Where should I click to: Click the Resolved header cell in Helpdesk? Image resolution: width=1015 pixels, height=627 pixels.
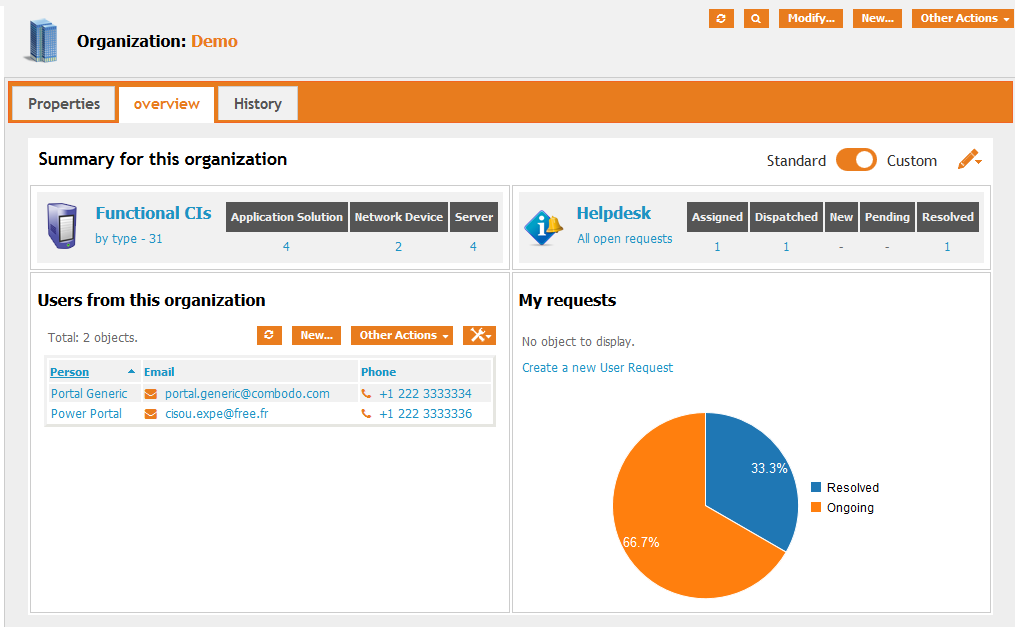948,217
